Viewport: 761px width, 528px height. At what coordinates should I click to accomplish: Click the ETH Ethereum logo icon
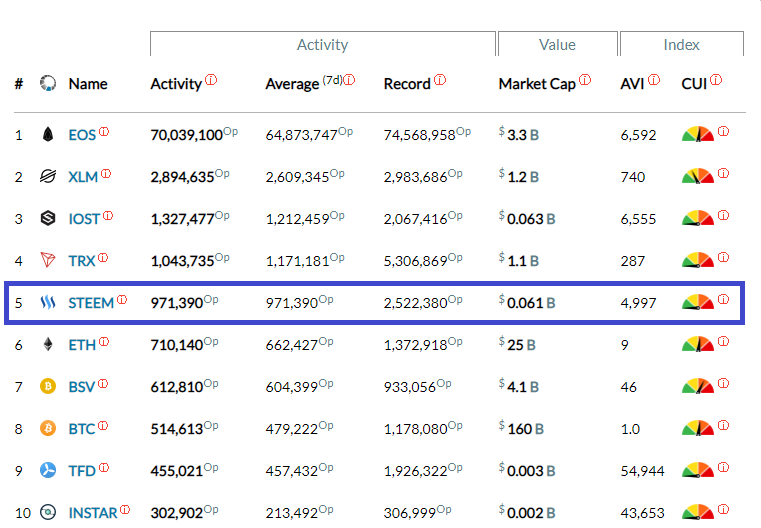coord(48,345)
